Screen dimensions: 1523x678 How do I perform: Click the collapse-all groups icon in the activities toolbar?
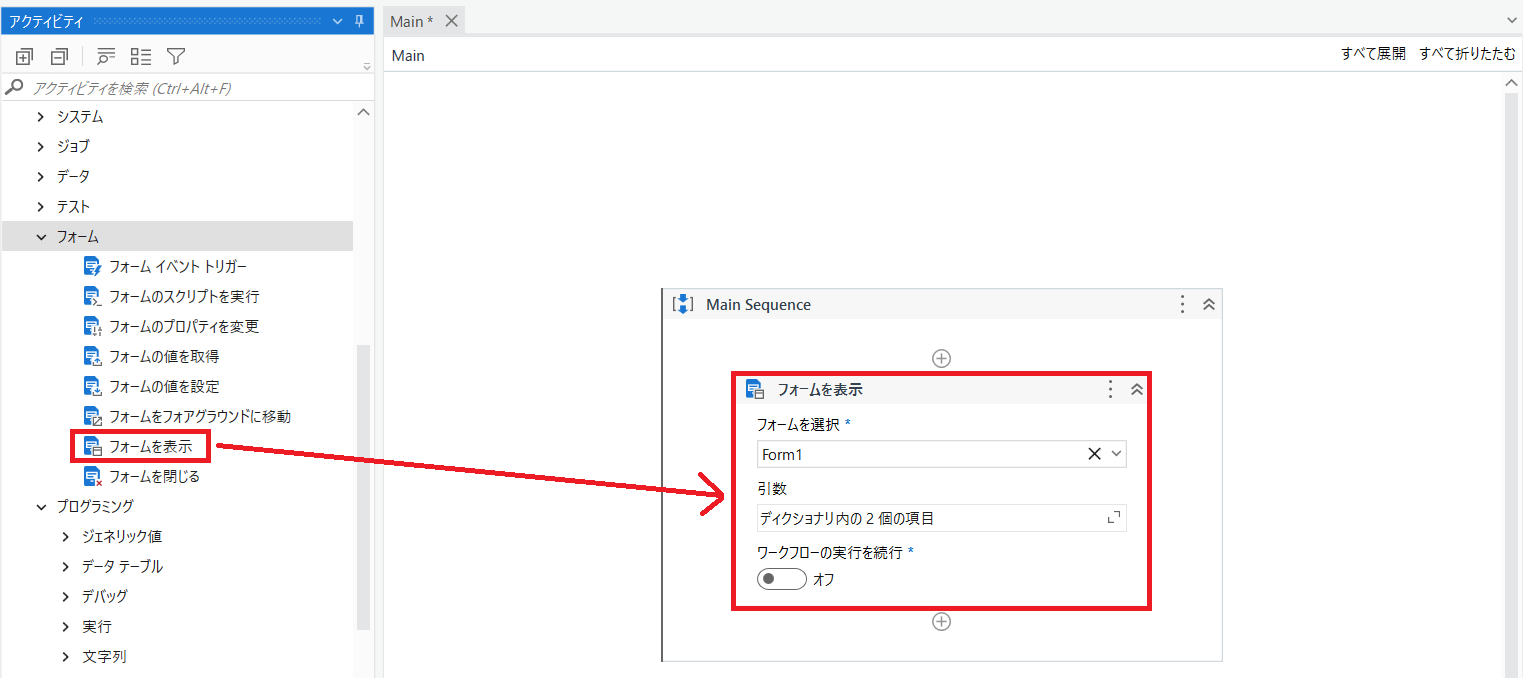coord(58,56)
